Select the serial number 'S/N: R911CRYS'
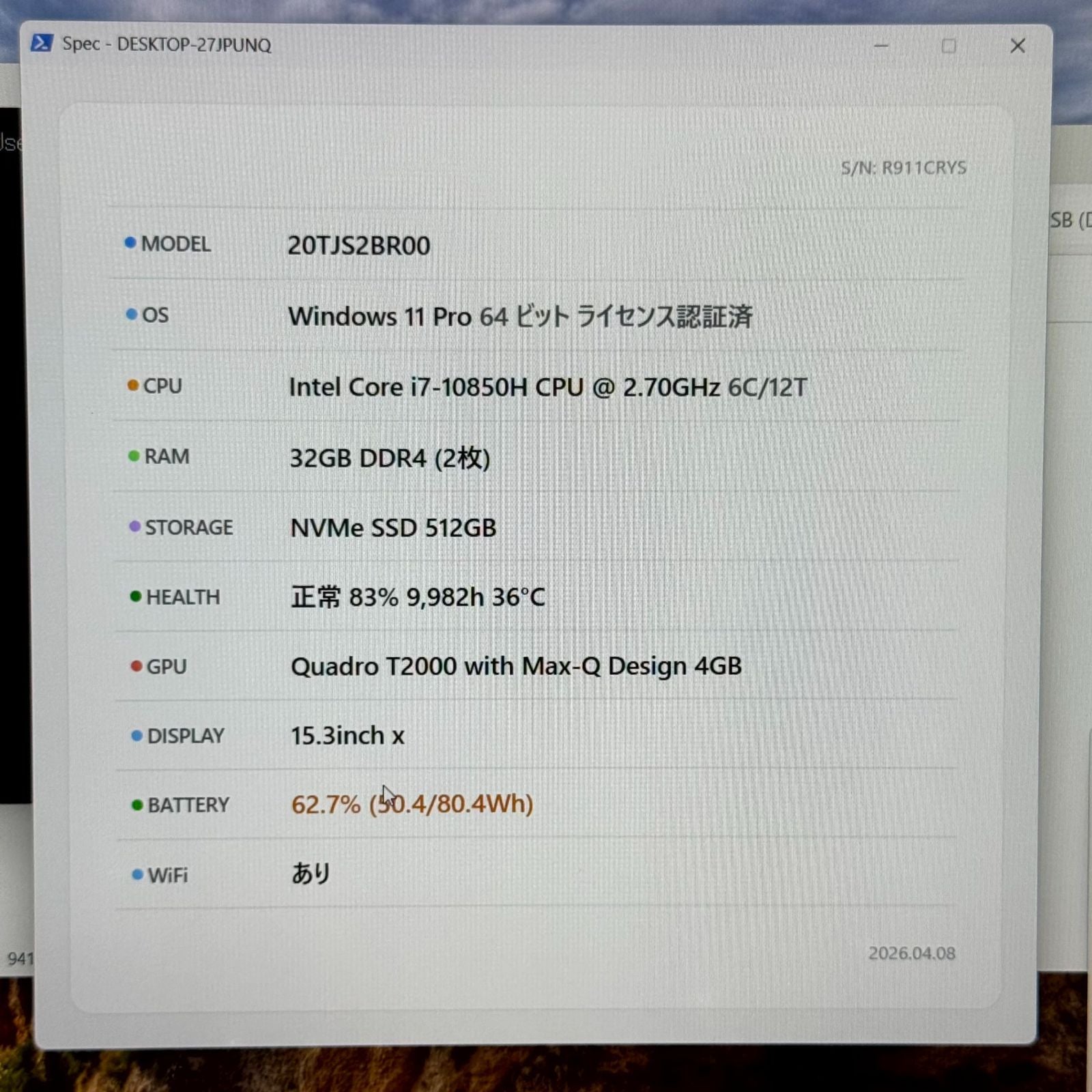The image size is (1092, 1092). coord(904,168)
